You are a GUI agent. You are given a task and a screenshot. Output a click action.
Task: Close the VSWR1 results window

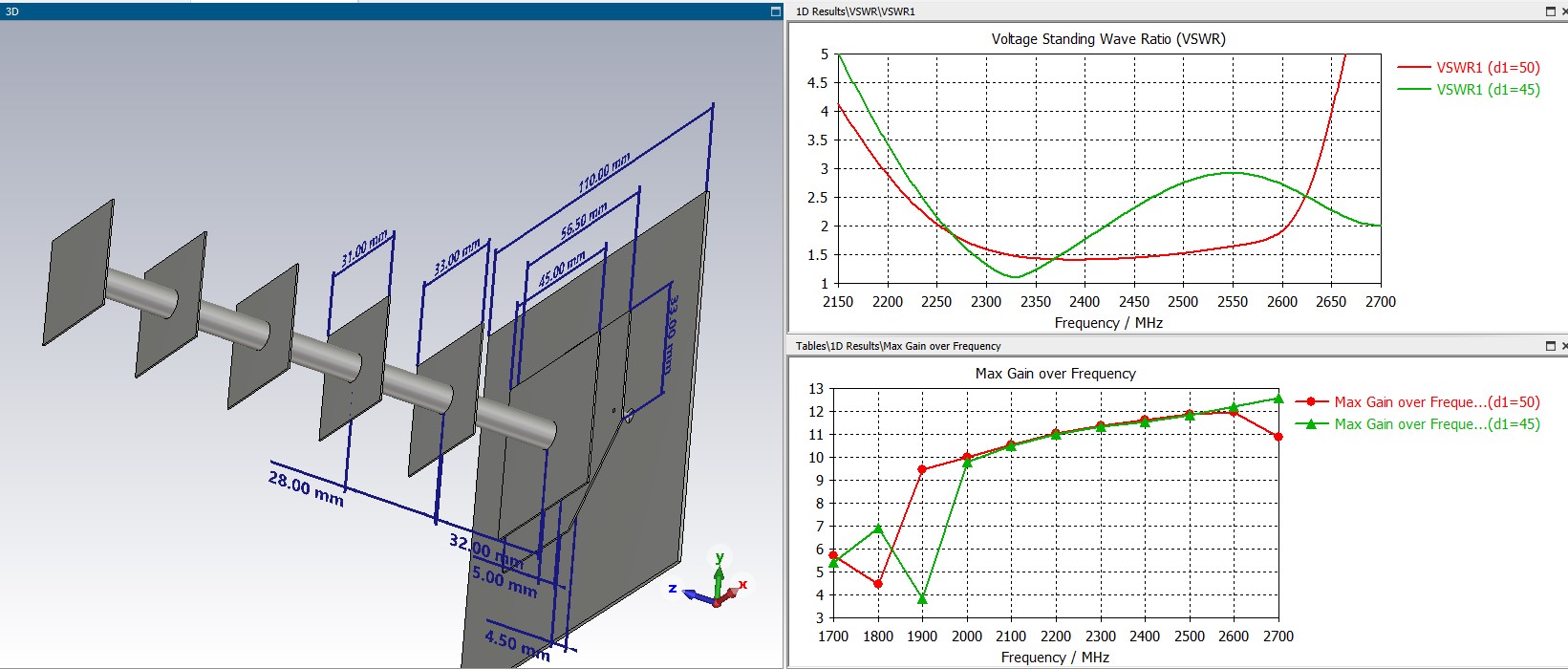1564,11
